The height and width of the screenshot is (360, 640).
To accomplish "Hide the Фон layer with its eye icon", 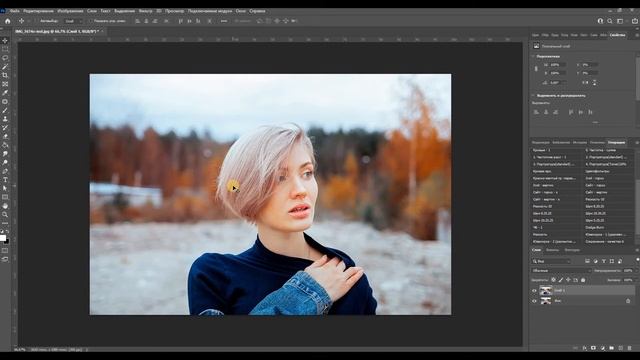I will pos(534,301).
